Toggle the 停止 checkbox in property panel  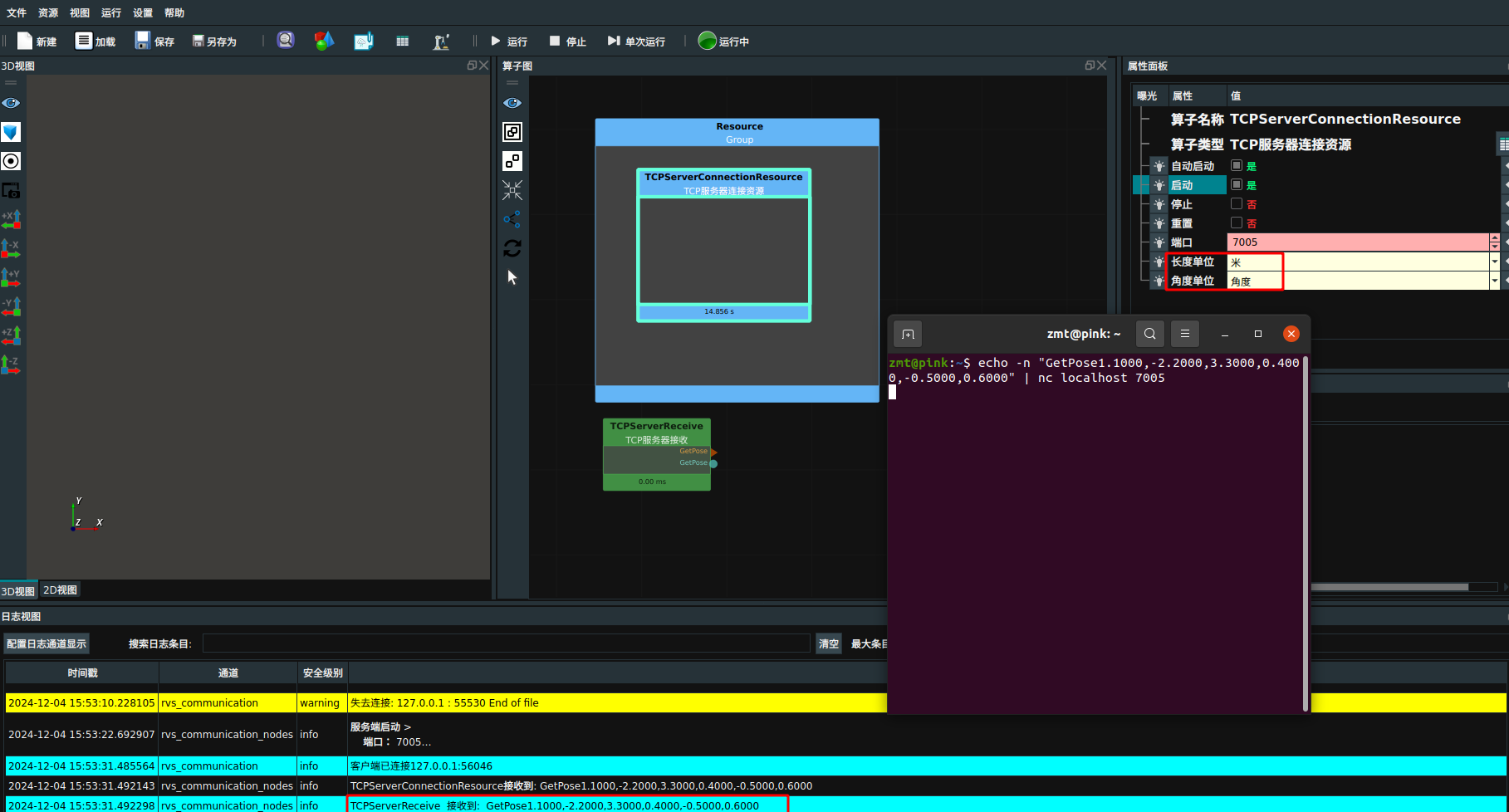[x=1237, y=203]
